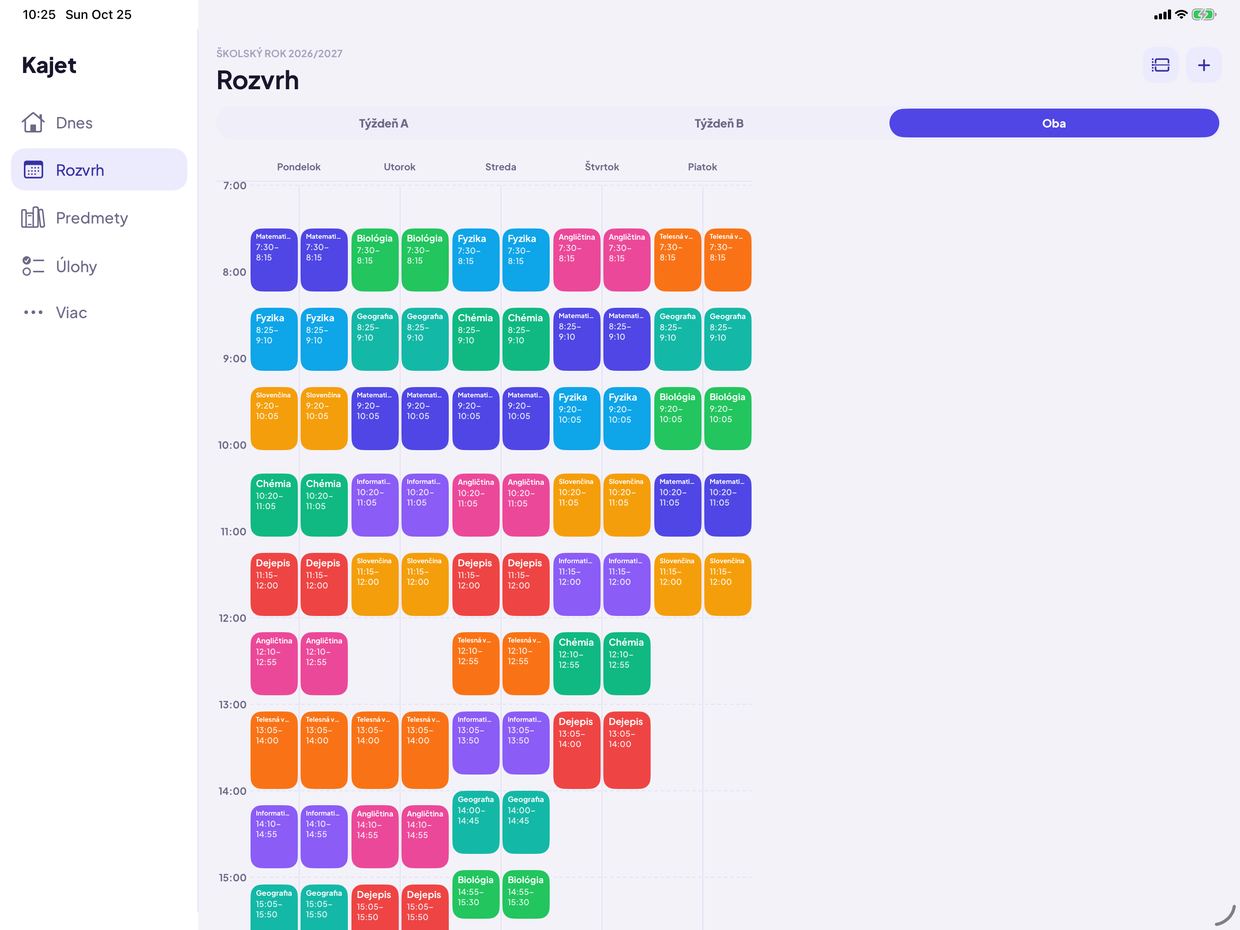Open Monday's first Matemati… 7:30 lesson block
Screen dimensions: 1240x930
(274, 260)
